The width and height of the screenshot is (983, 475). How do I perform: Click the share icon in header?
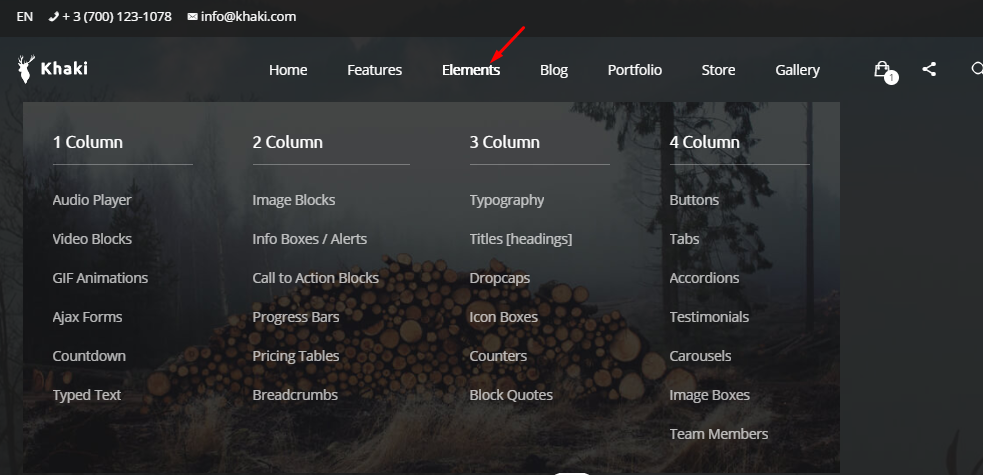click(929, 69)
